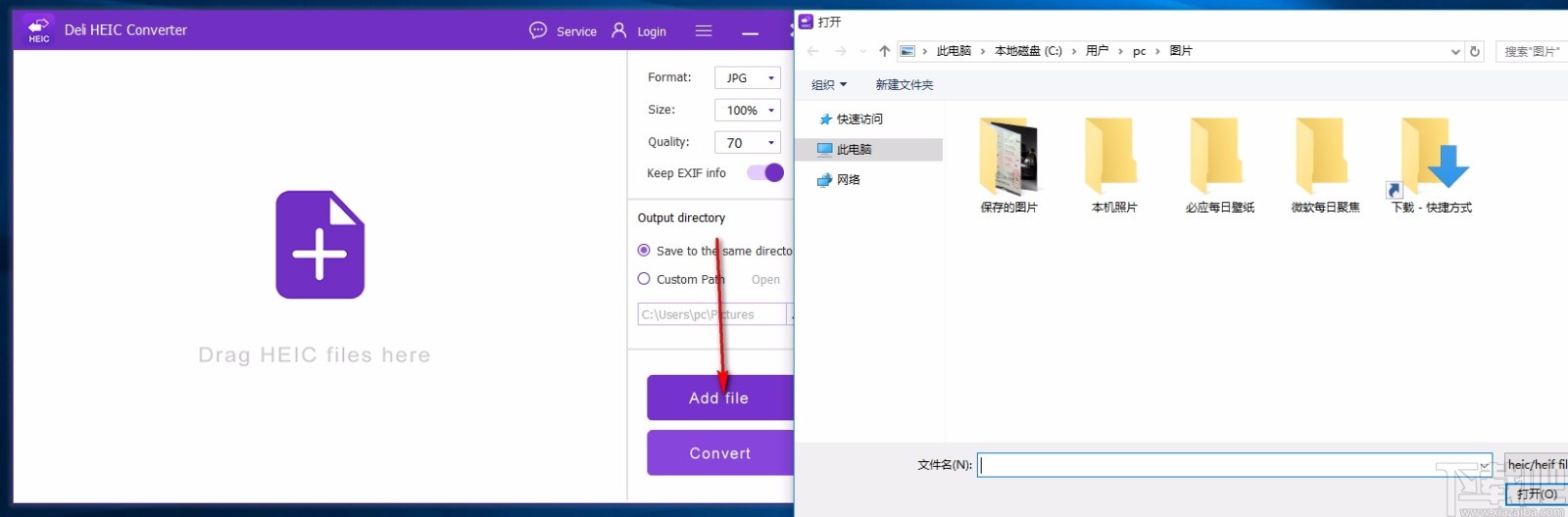Click the 打开(O) button
1568x517 pixels.
click(1536, 493)
